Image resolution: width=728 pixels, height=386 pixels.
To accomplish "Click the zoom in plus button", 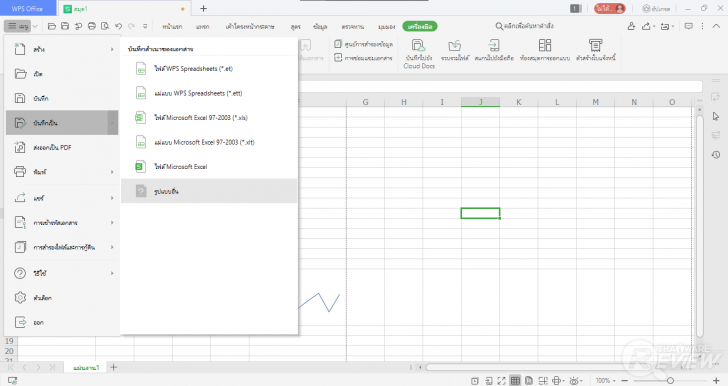I will (716, 381).
